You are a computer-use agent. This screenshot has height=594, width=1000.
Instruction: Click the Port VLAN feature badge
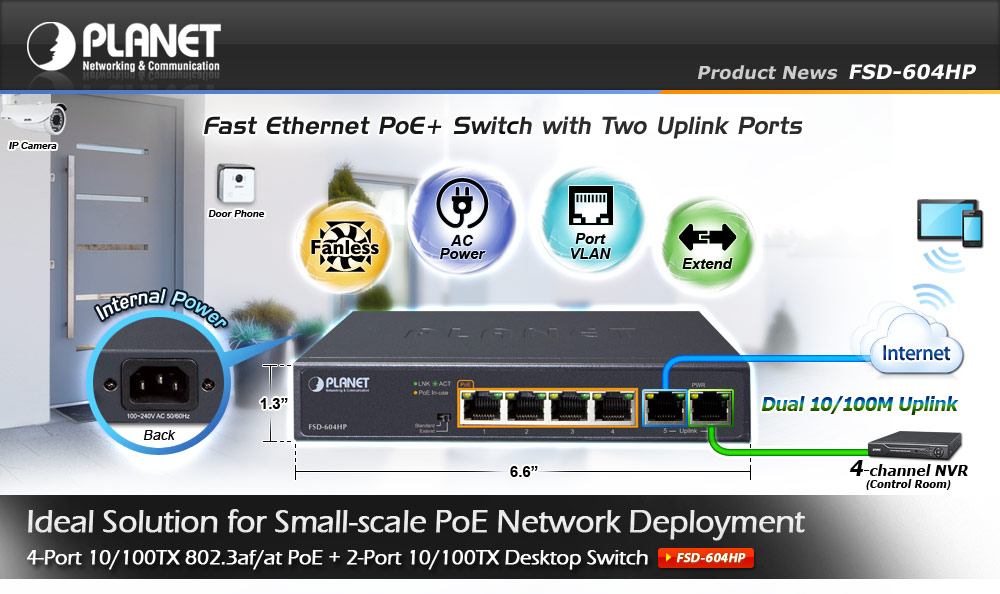pos(591,221)
